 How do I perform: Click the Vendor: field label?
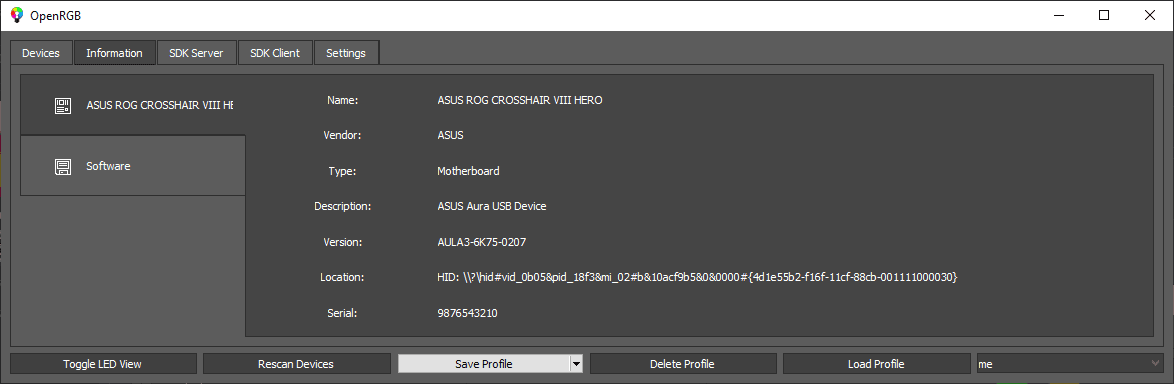coord(343,135)
